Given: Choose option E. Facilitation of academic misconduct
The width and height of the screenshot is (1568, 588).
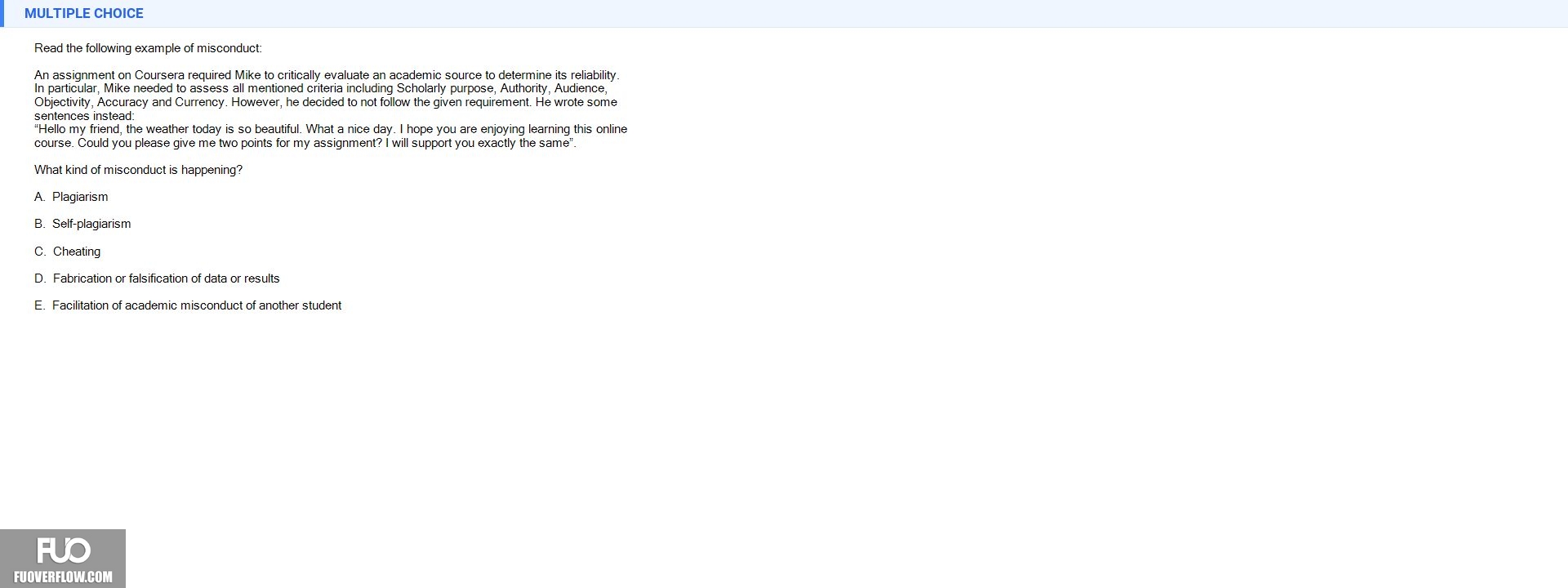Looking at the screenshot, I should tap(188, 305).
